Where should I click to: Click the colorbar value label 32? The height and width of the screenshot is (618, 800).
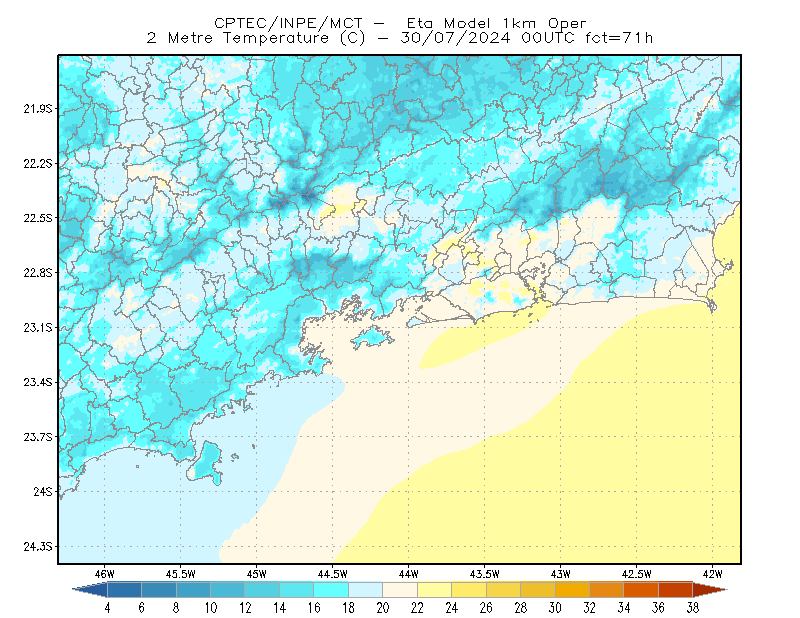click(589, 608)
